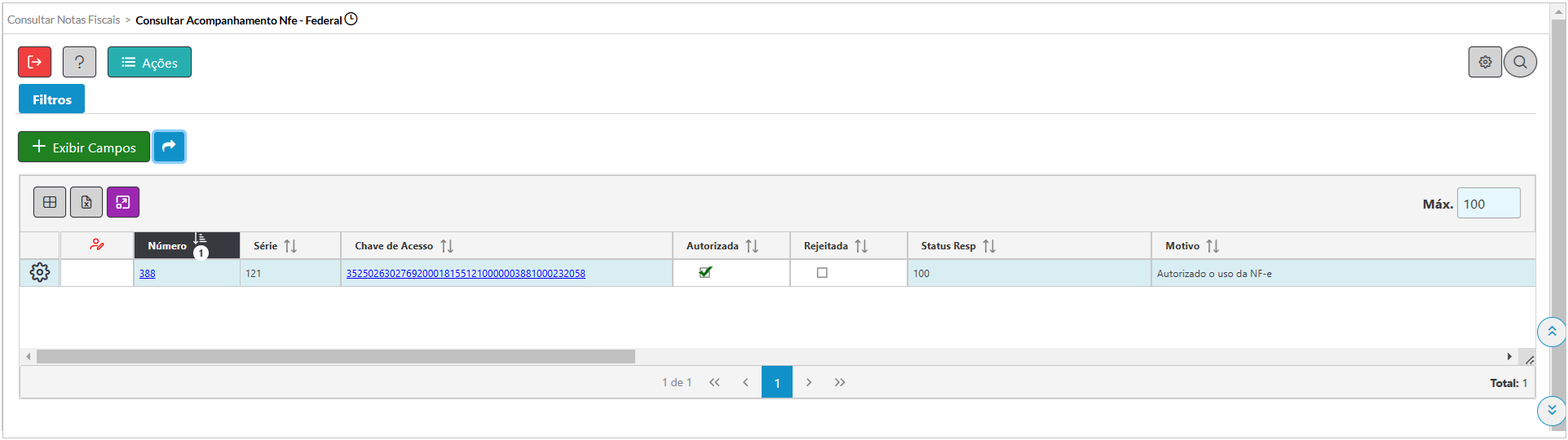Click the grid layout table icon
The width and height of the screenshot is (1568, 440).
pyautogui.click(x=50, y=202)
